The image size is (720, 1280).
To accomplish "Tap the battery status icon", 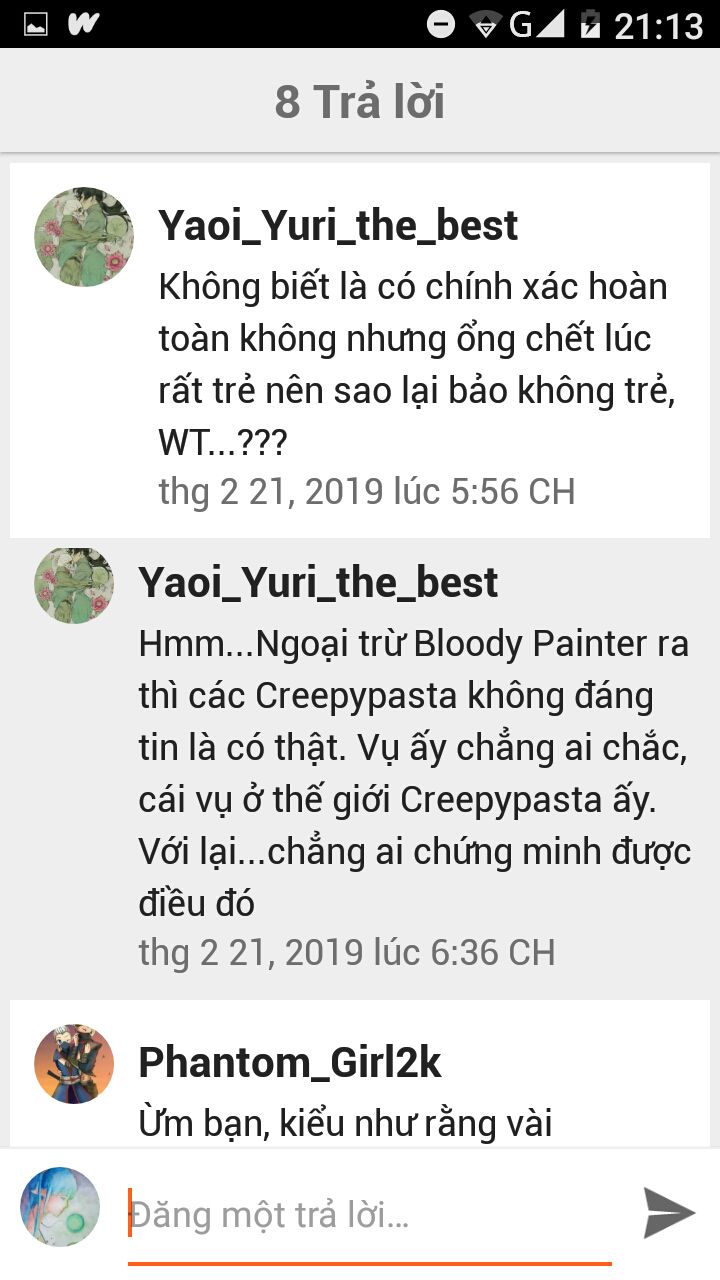I will pos(590,24).
